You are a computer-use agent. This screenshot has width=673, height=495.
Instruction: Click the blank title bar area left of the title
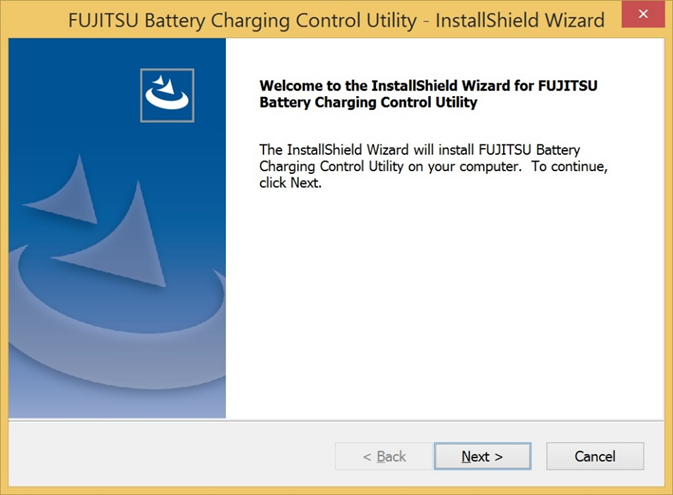click(x=35, y=20)
